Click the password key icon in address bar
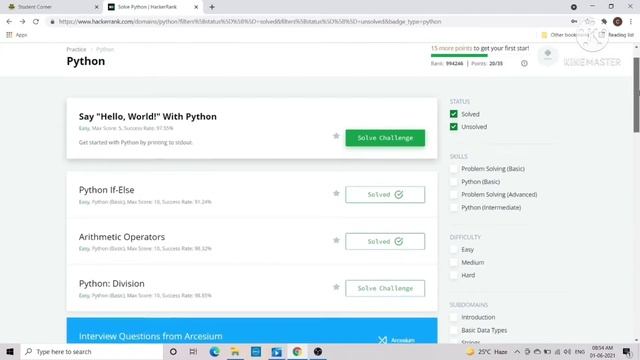The image size is (640, 360). (574, 22)
